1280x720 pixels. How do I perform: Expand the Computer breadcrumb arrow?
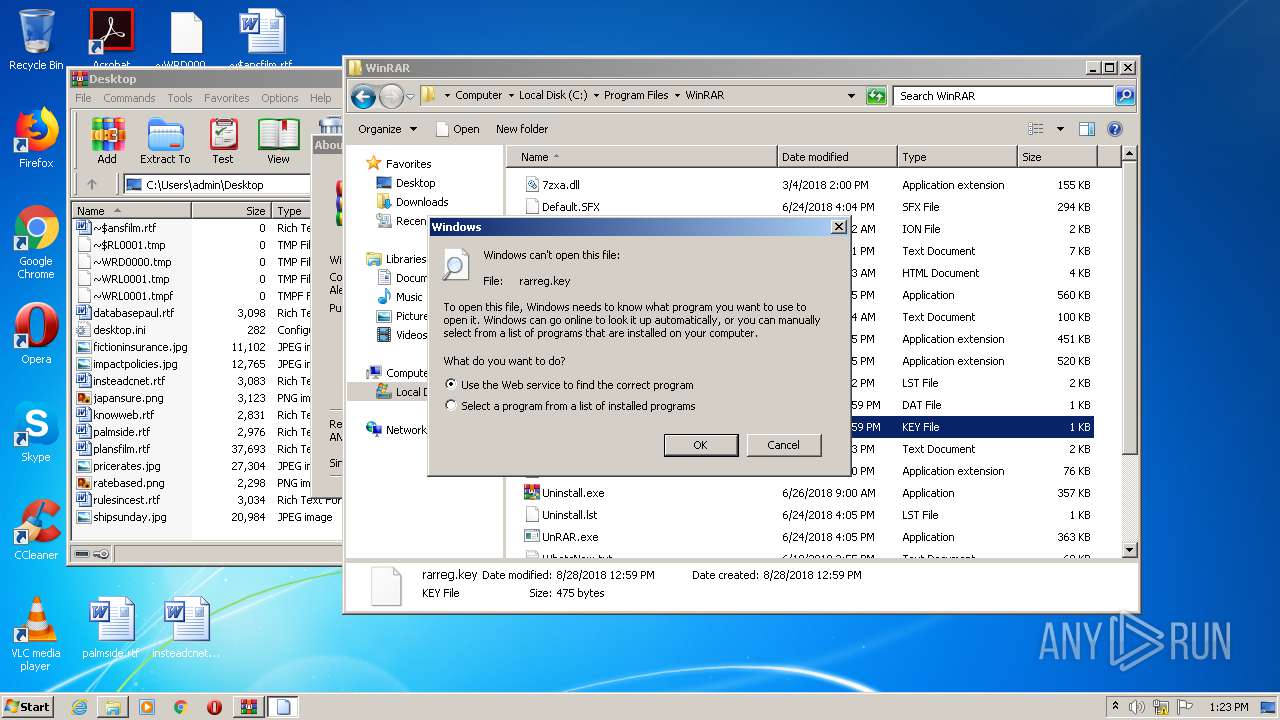(x=511, y=96)
